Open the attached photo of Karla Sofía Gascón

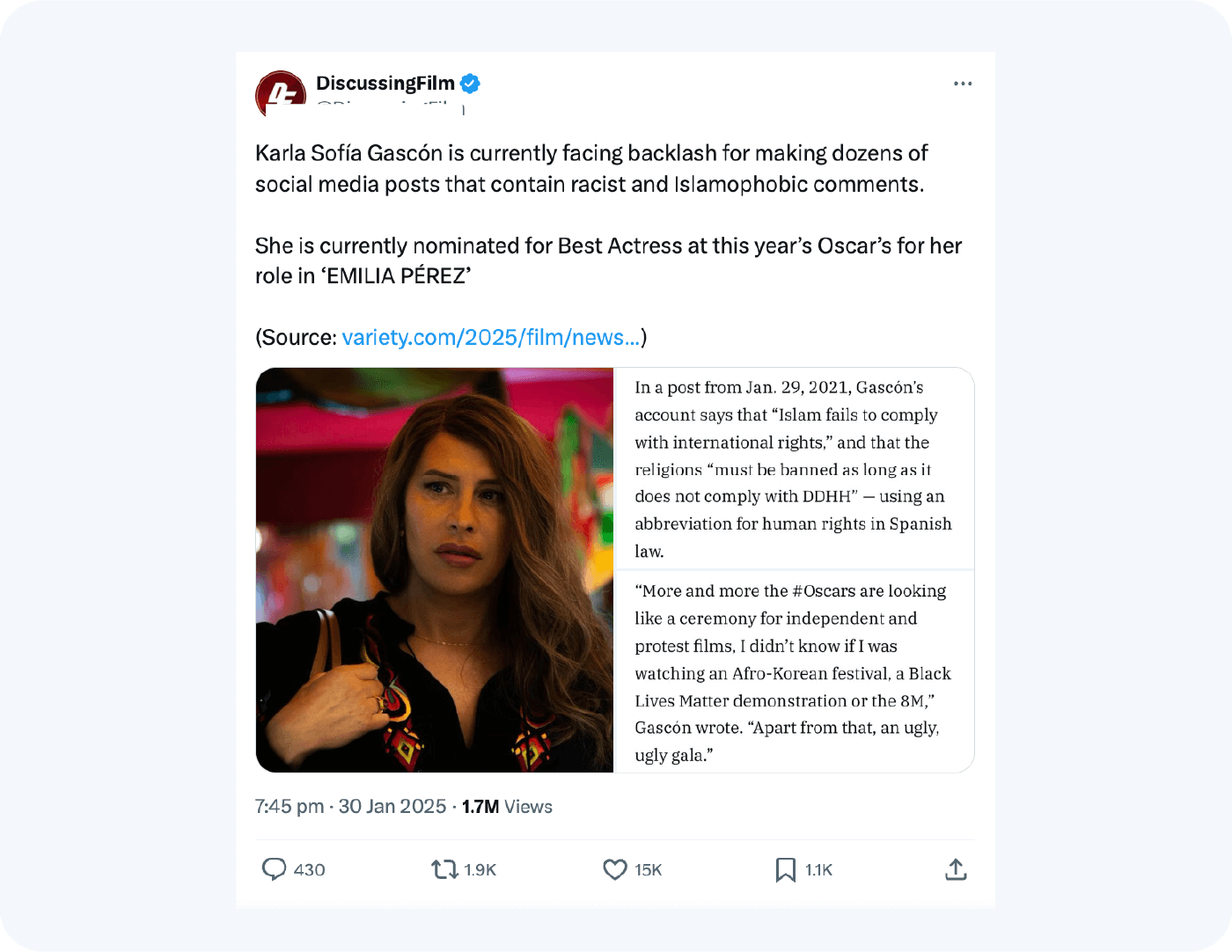pos(435,569)
